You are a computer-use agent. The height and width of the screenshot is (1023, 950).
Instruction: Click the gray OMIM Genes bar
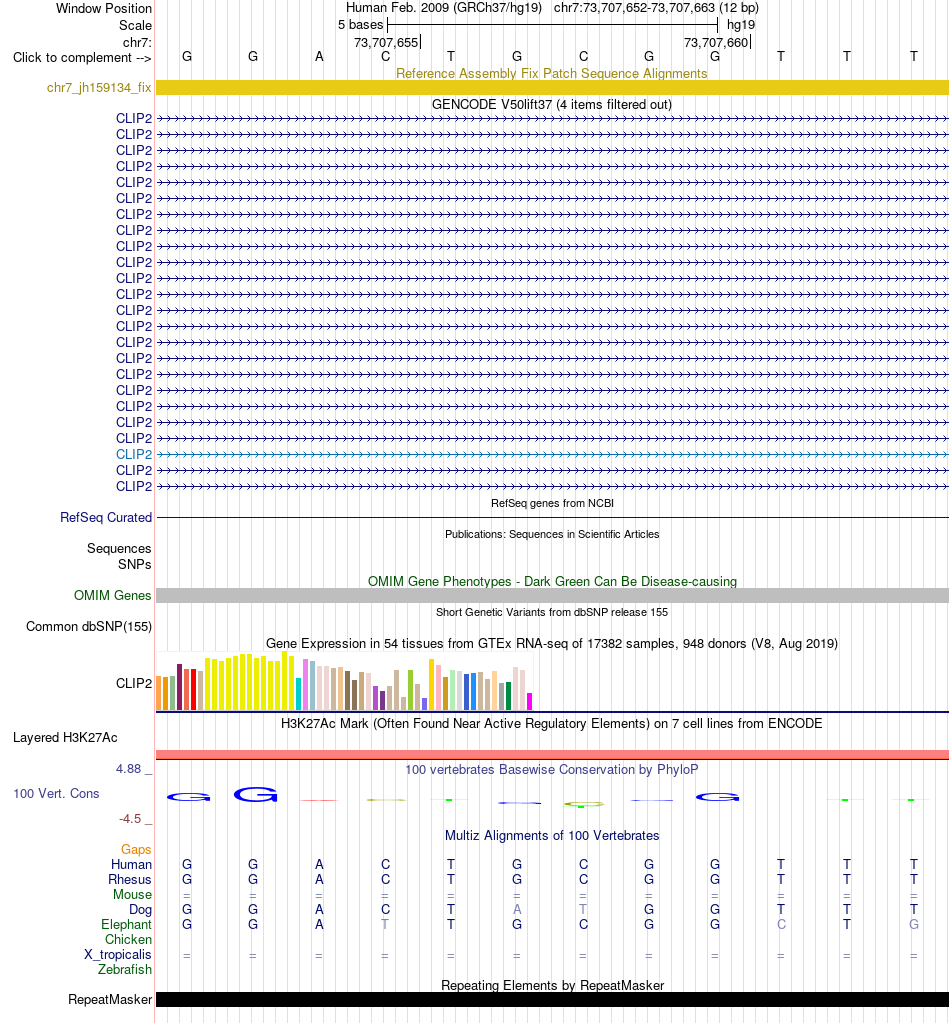(x=552, y=595)
